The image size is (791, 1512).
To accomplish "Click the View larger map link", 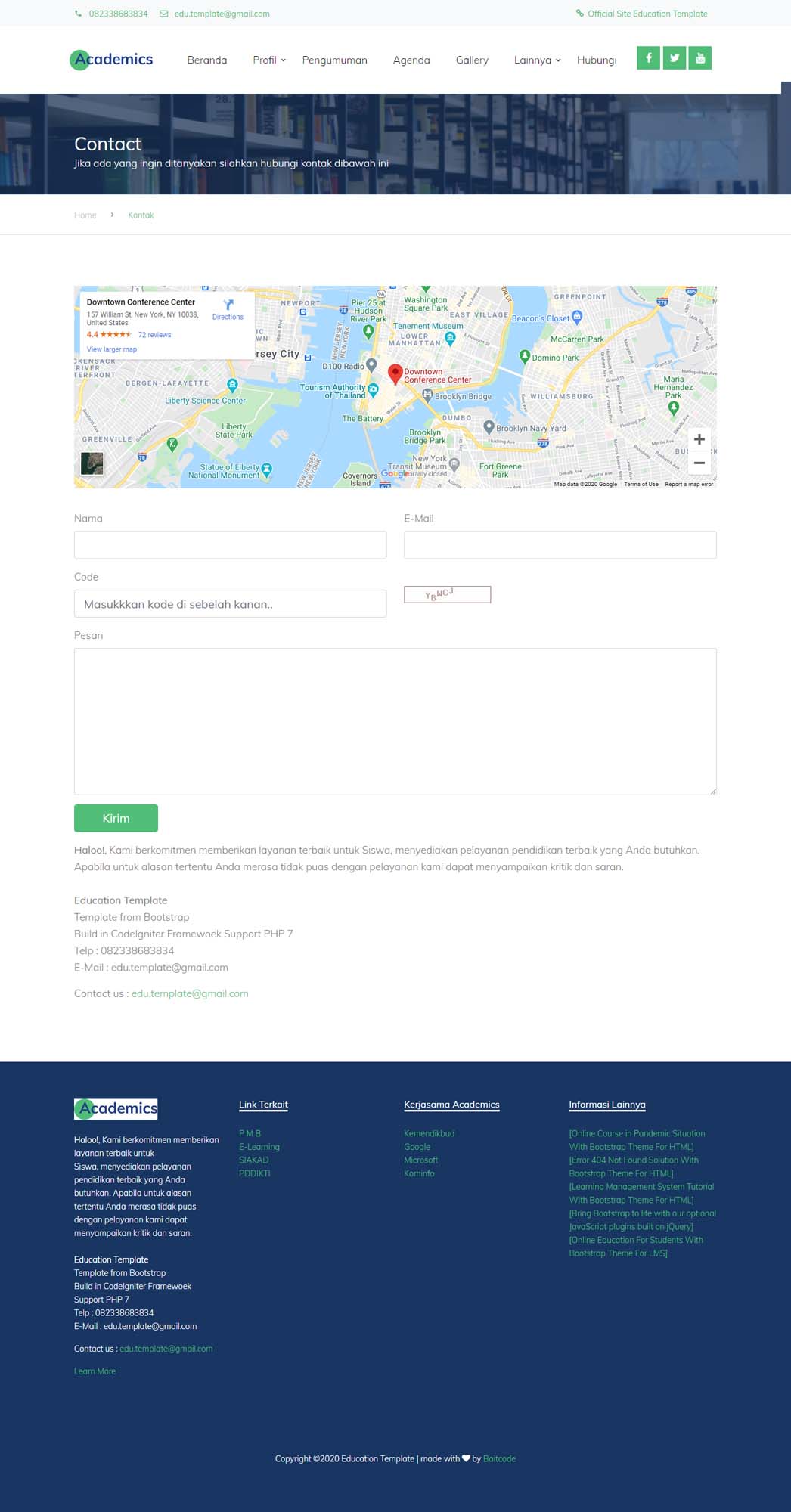I will [x=112, y=349].
